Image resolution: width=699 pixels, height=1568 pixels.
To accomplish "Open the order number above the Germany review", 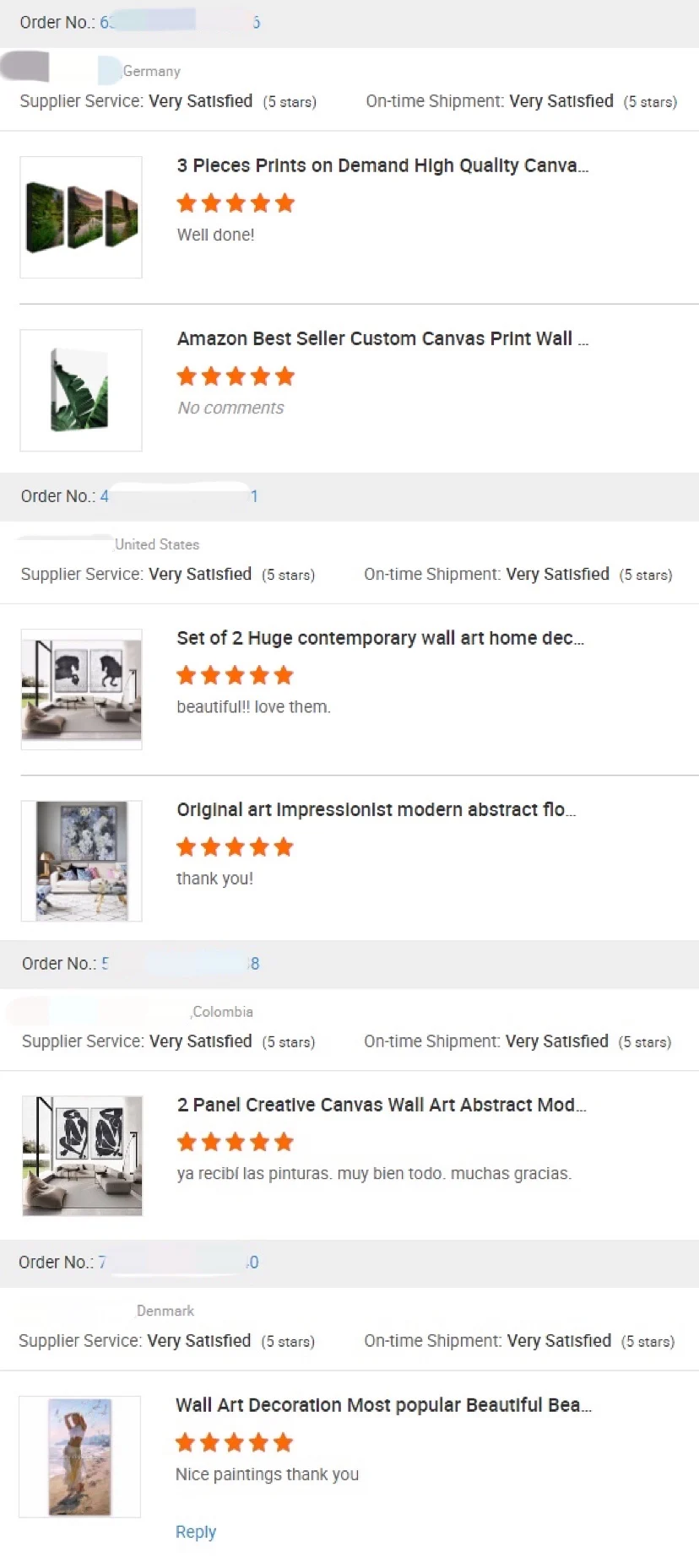I will (x=180, y=23).
